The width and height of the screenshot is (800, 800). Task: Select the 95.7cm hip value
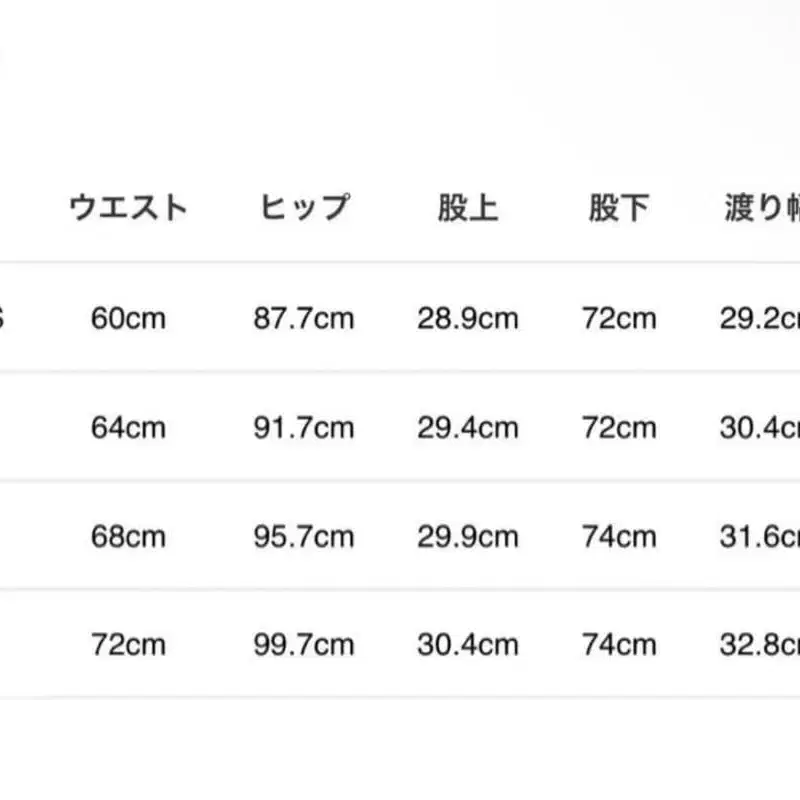(x=304, y=536)
